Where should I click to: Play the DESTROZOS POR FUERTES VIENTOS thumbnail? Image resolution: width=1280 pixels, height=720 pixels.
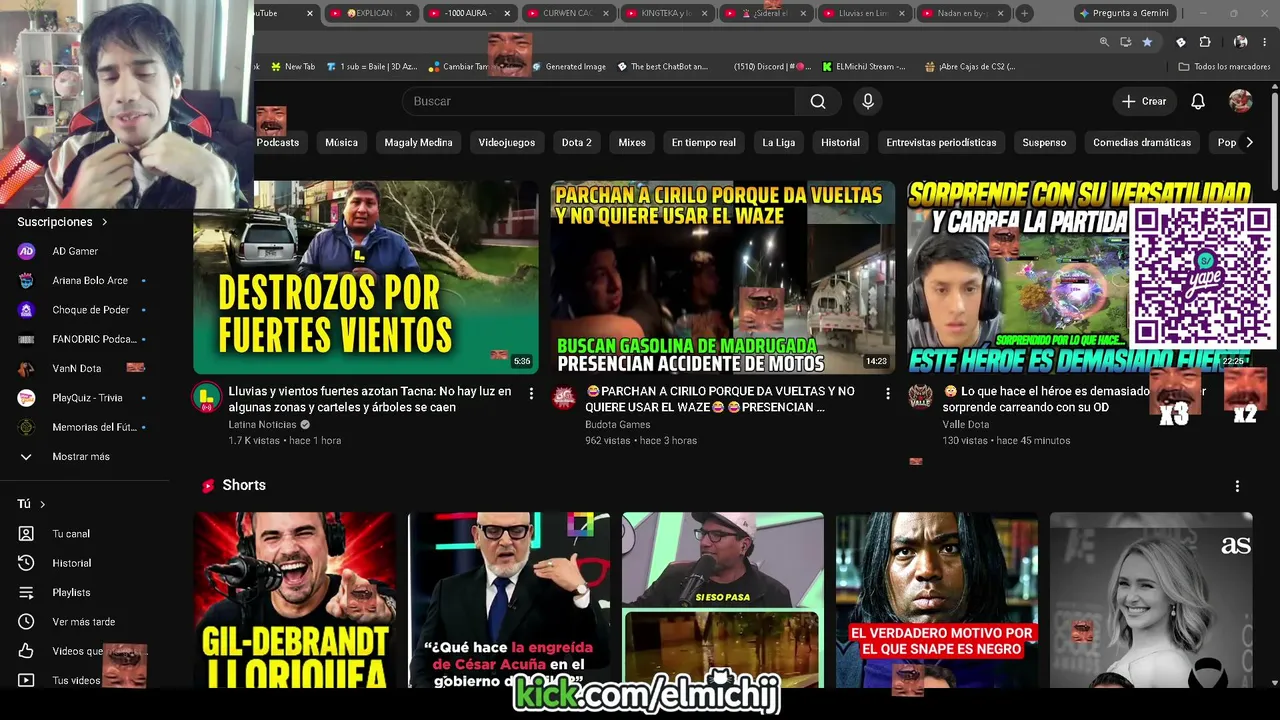[x=366, y=277]
